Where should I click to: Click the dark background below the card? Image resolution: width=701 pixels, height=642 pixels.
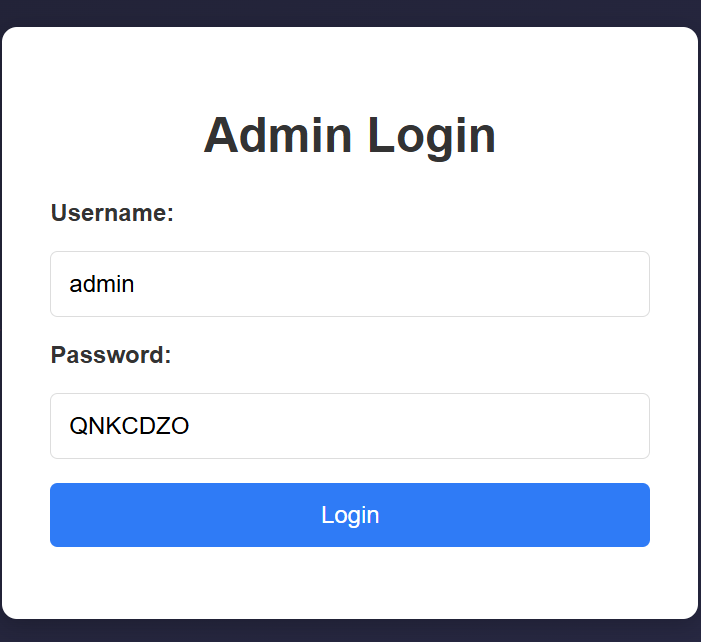pos(350,631)
